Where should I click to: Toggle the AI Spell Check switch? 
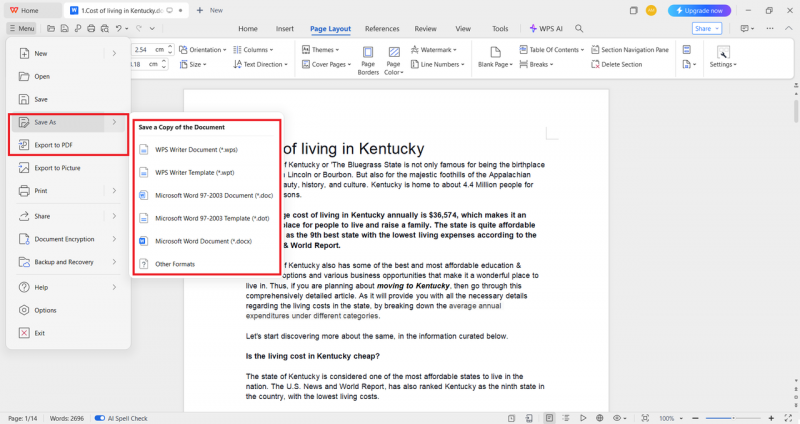pos(100,418)
